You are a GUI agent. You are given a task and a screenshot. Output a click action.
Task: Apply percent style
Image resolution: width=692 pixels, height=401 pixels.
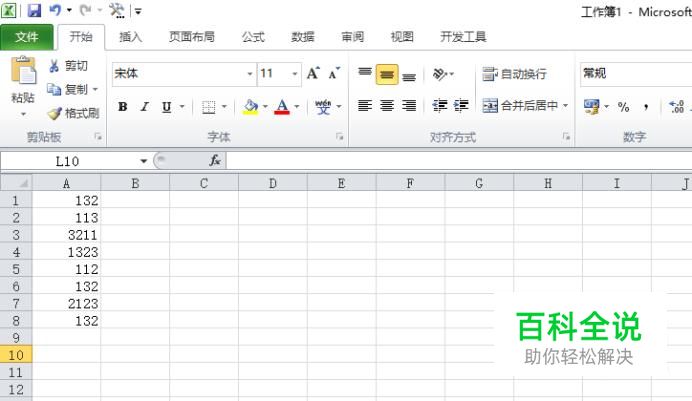pyautogui.click(x=624, y=107)
